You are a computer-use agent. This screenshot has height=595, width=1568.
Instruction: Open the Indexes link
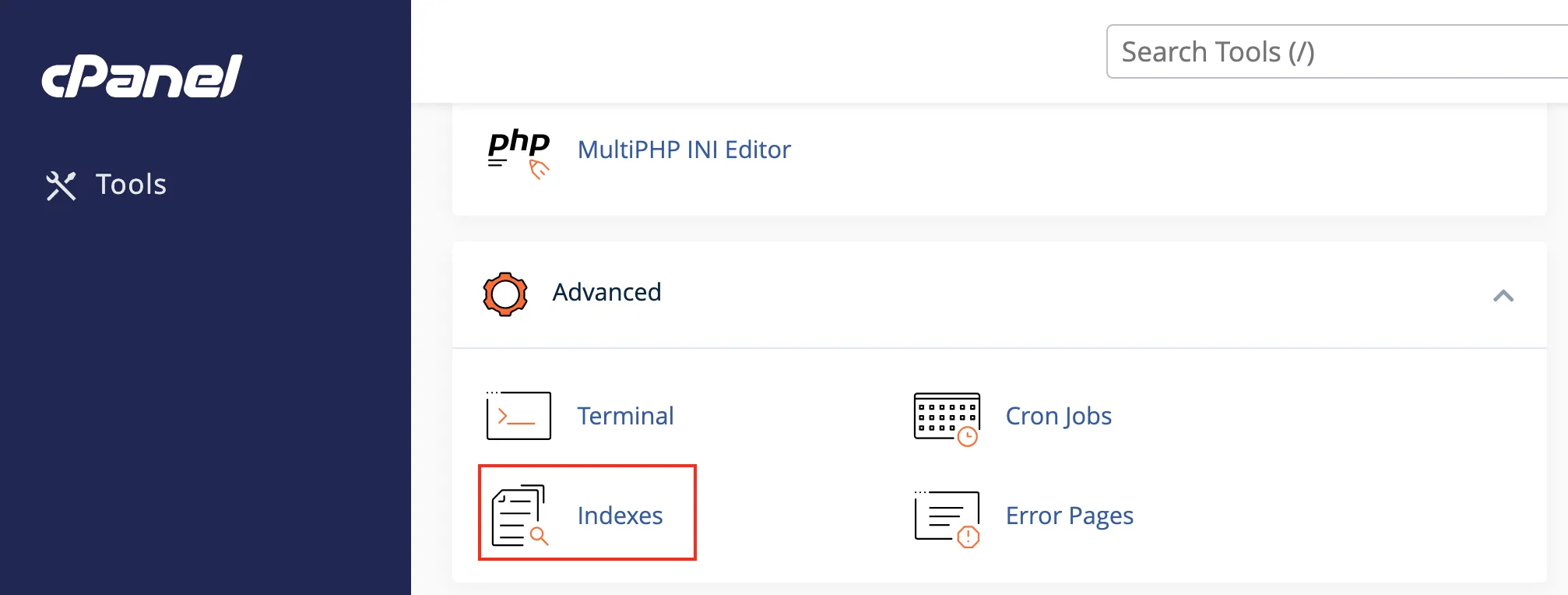(x=620, y=516)
